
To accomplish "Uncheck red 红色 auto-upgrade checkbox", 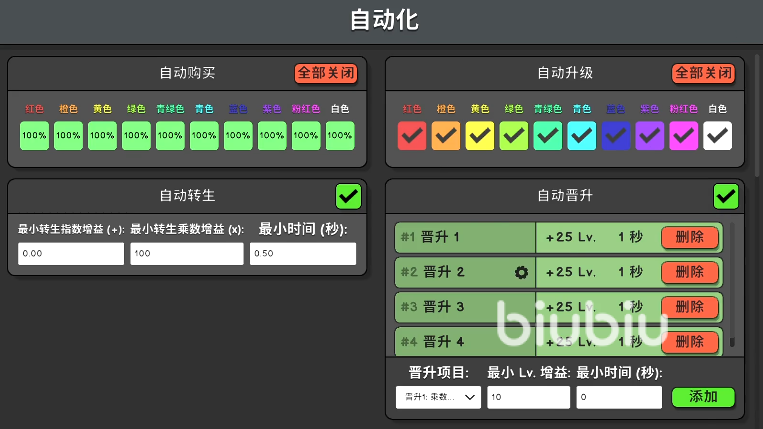I will coord(412,135).
